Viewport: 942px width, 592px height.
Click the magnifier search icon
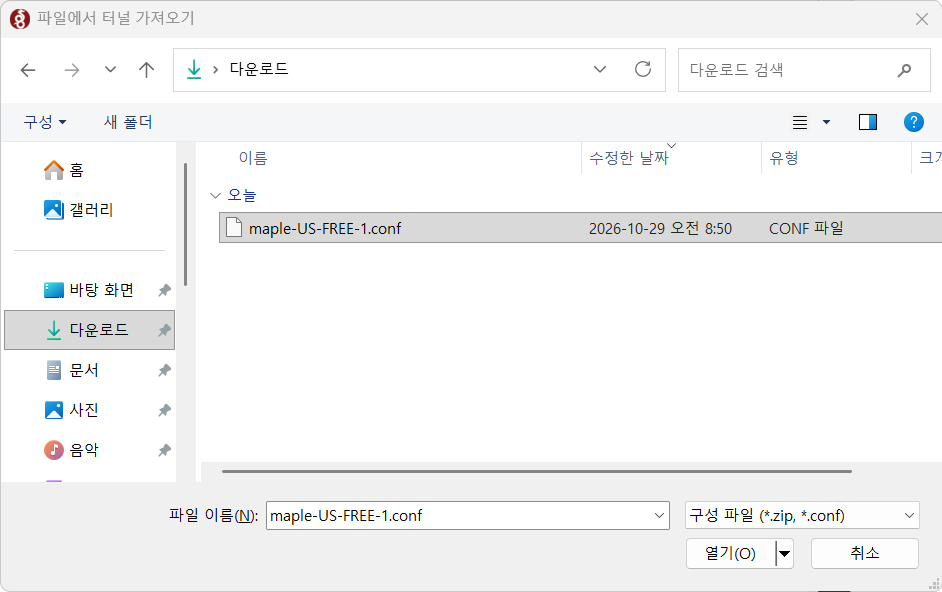point(904,70)
